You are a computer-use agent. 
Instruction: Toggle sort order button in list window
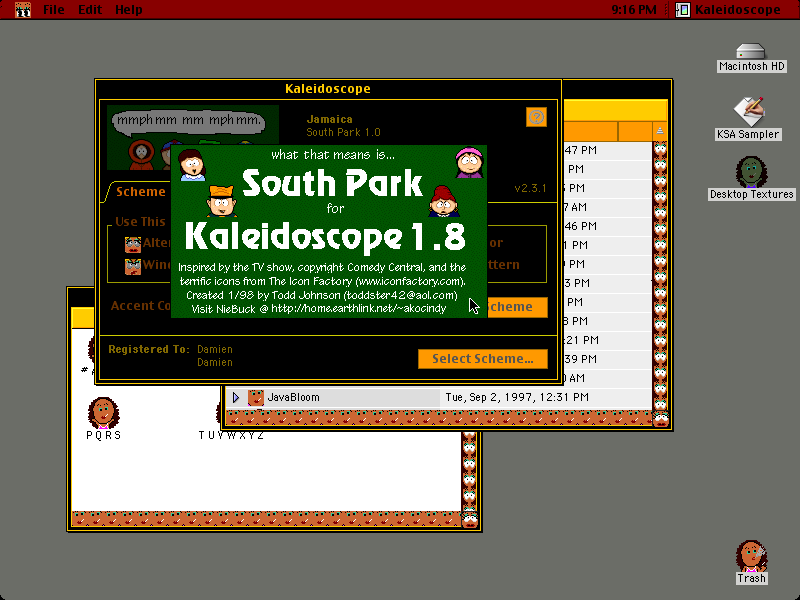click(660, 131)
